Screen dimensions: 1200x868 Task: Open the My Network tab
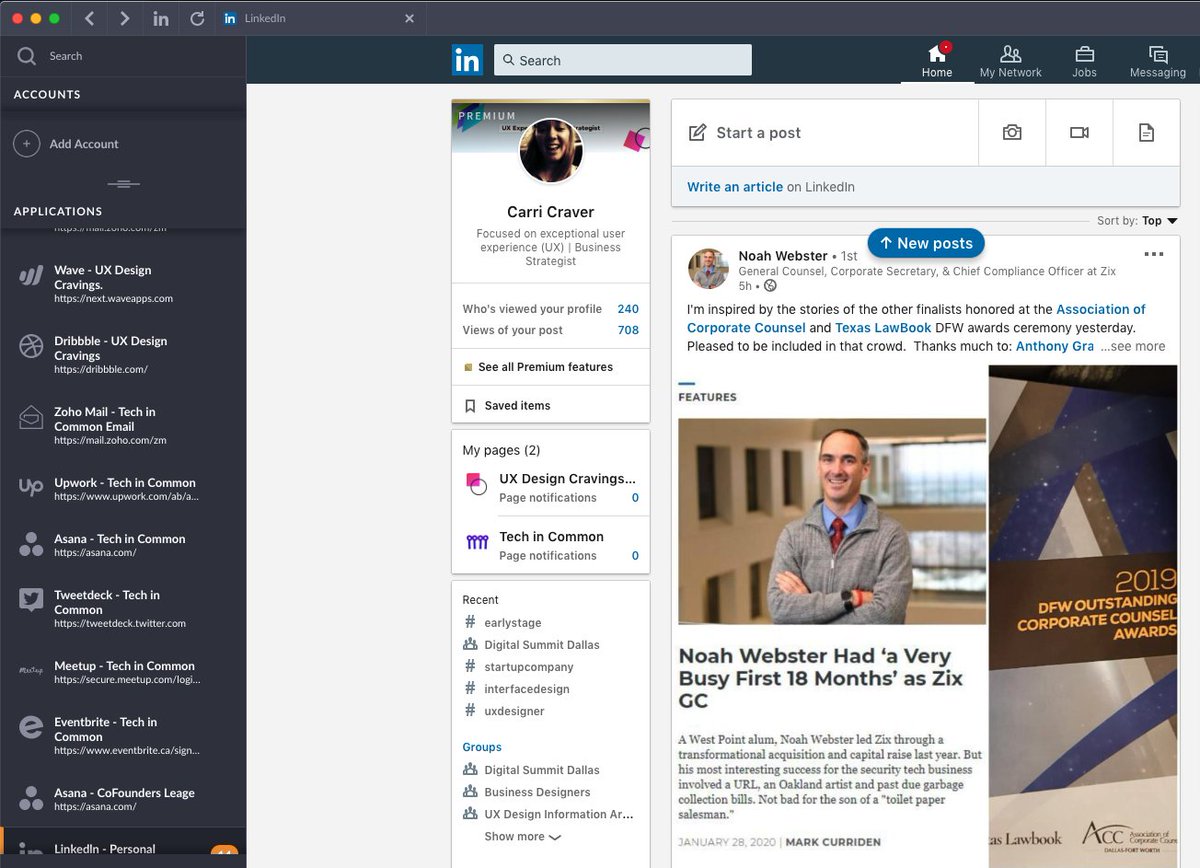[1010, 60]
